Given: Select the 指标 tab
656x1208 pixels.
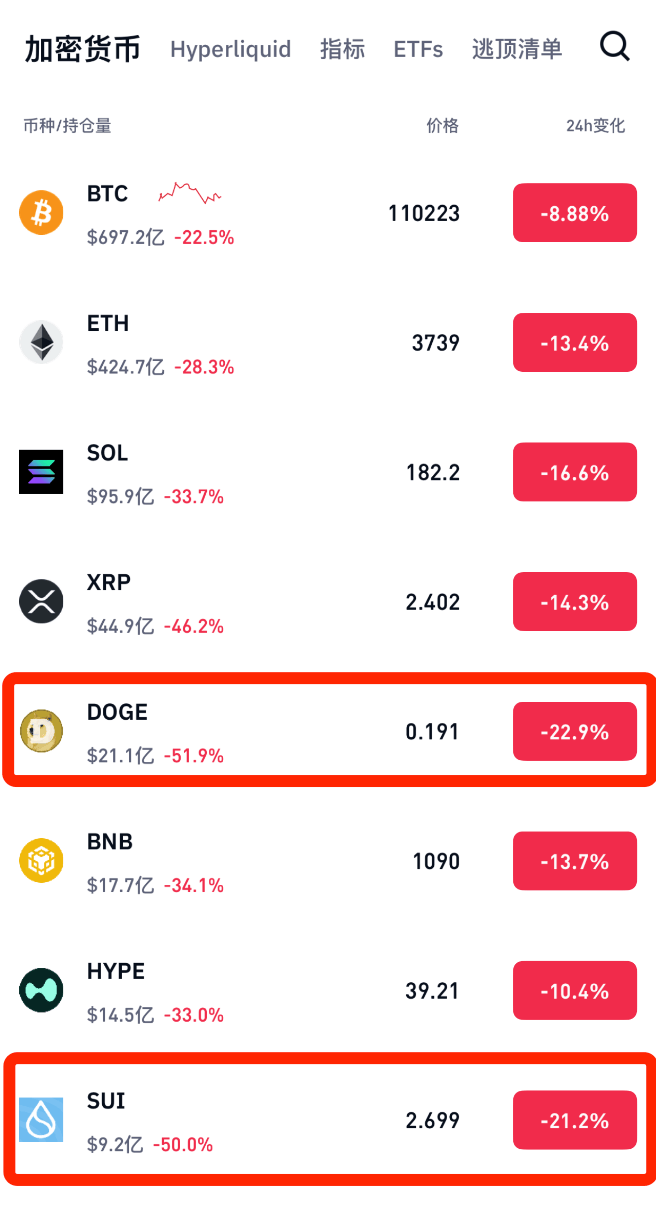Looking at the screenshot, I should [x=342, y=49].
